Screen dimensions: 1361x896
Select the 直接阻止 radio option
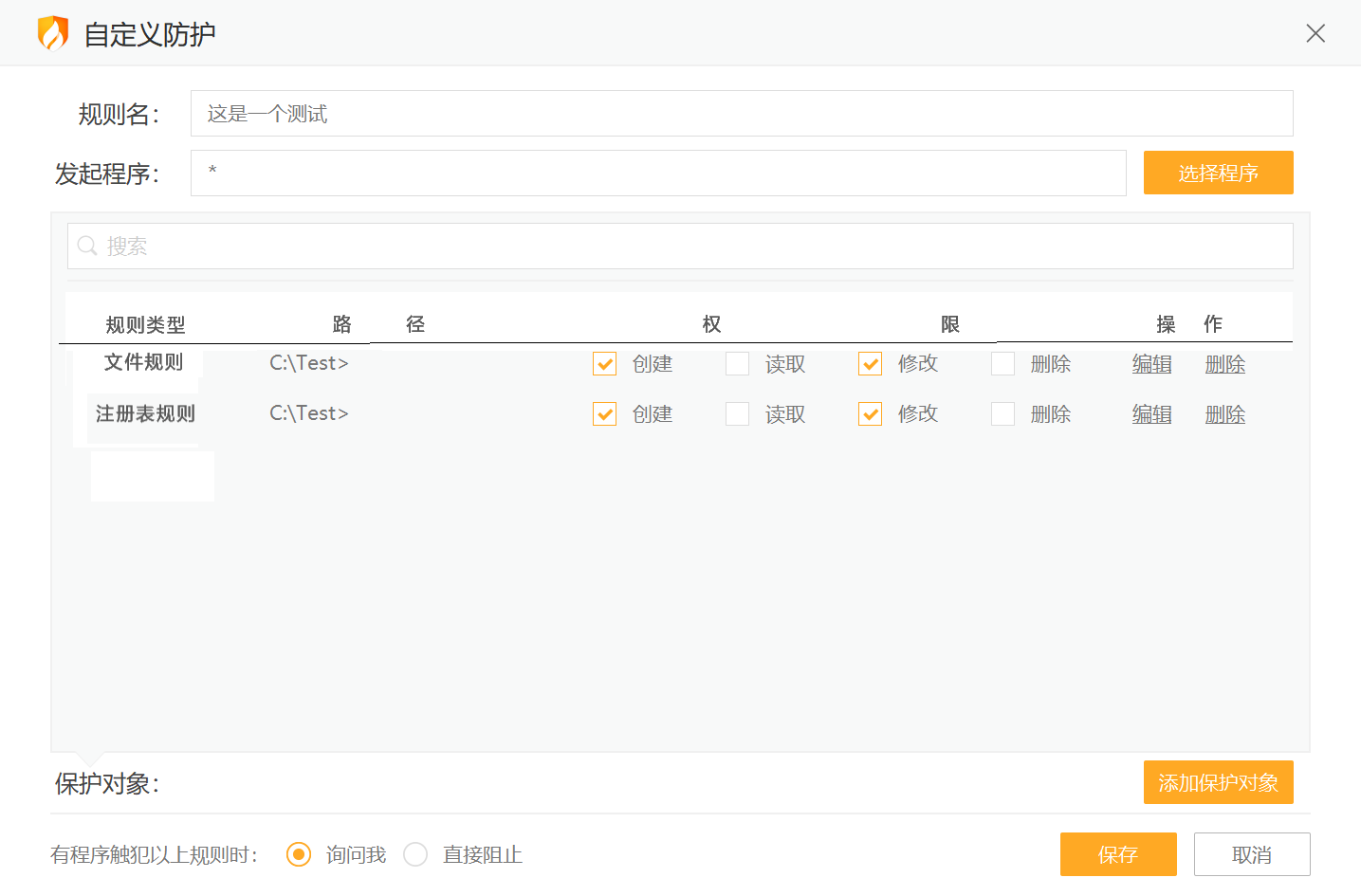click(415, 854)
